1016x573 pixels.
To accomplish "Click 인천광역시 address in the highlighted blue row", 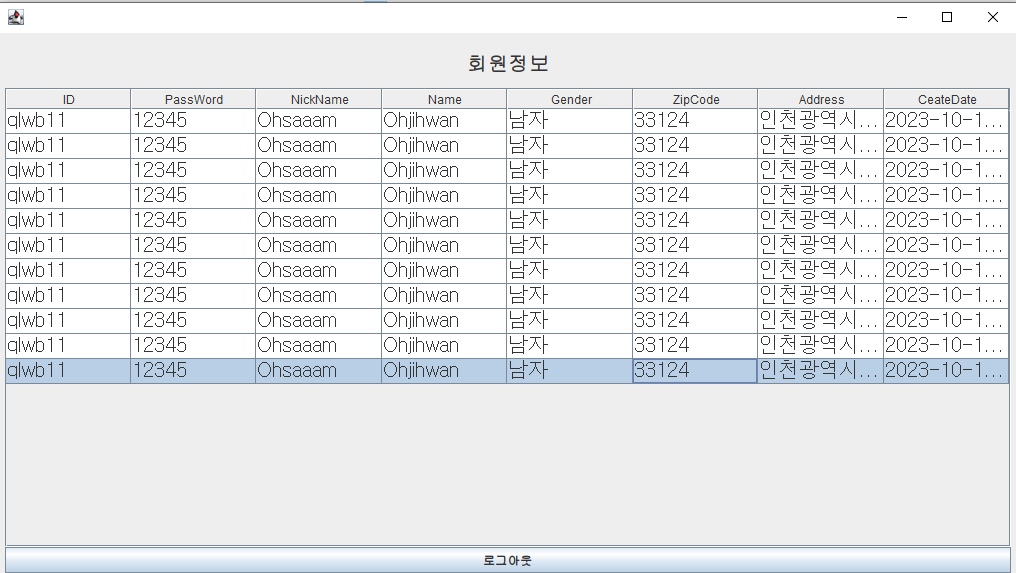I will pyautogui.click(x=820, y=371).
